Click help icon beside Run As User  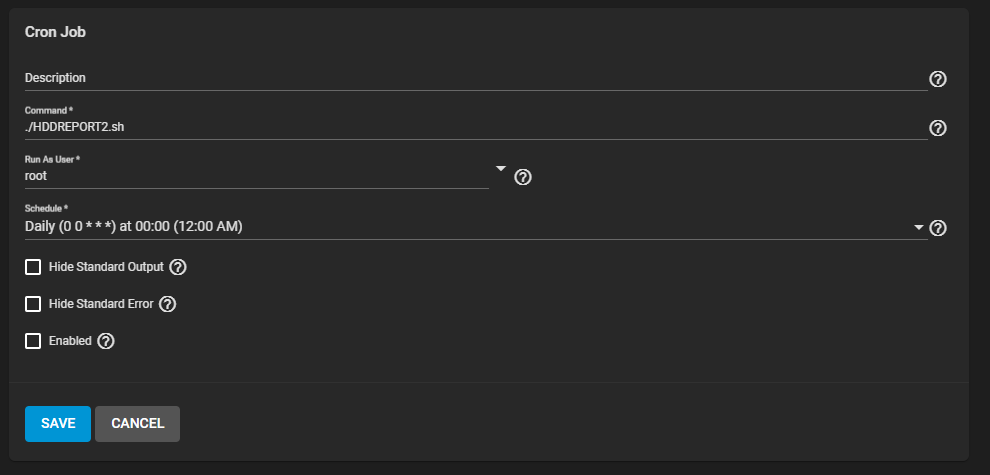coord(523,177)
